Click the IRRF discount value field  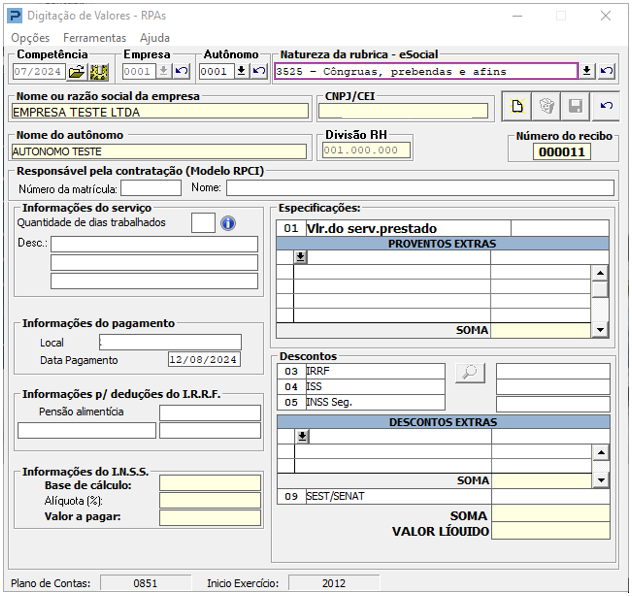point(553,371)
